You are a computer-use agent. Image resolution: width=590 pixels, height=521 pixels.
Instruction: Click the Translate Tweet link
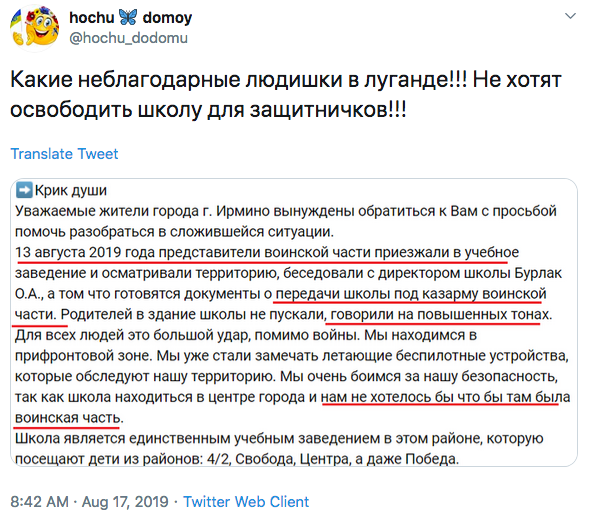coord(64,154)
